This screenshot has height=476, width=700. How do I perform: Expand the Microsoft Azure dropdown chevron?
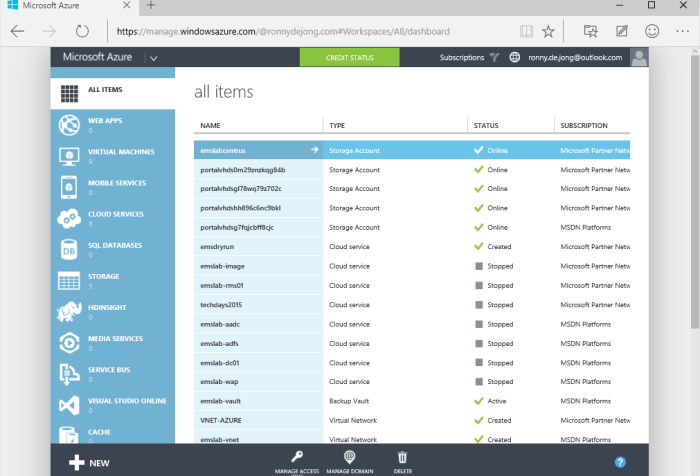[x=155, y=58]
